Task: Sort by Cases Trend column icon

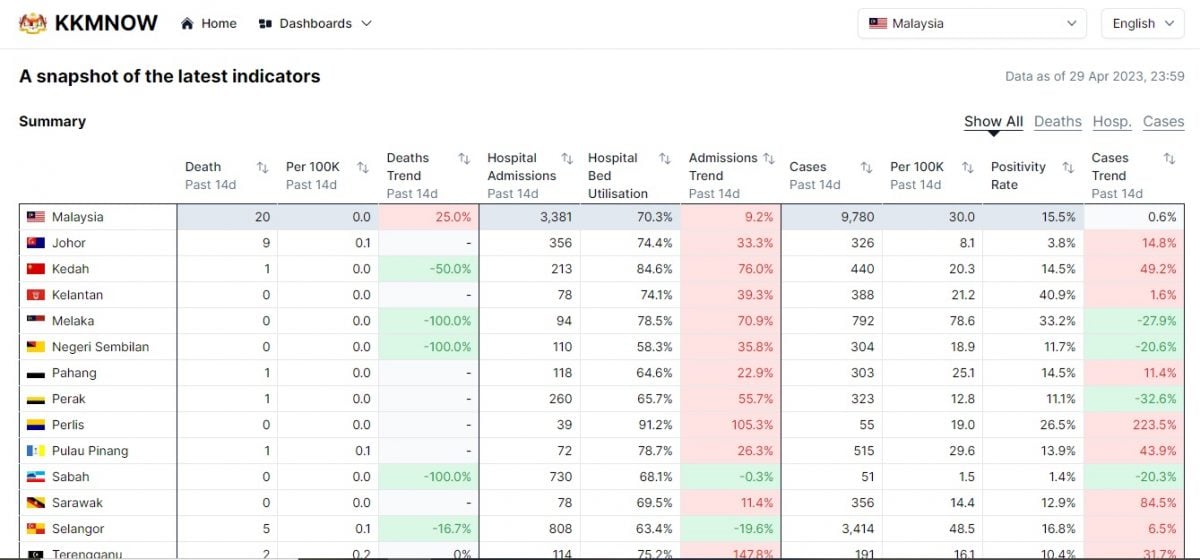Action: coord(1169,158)
